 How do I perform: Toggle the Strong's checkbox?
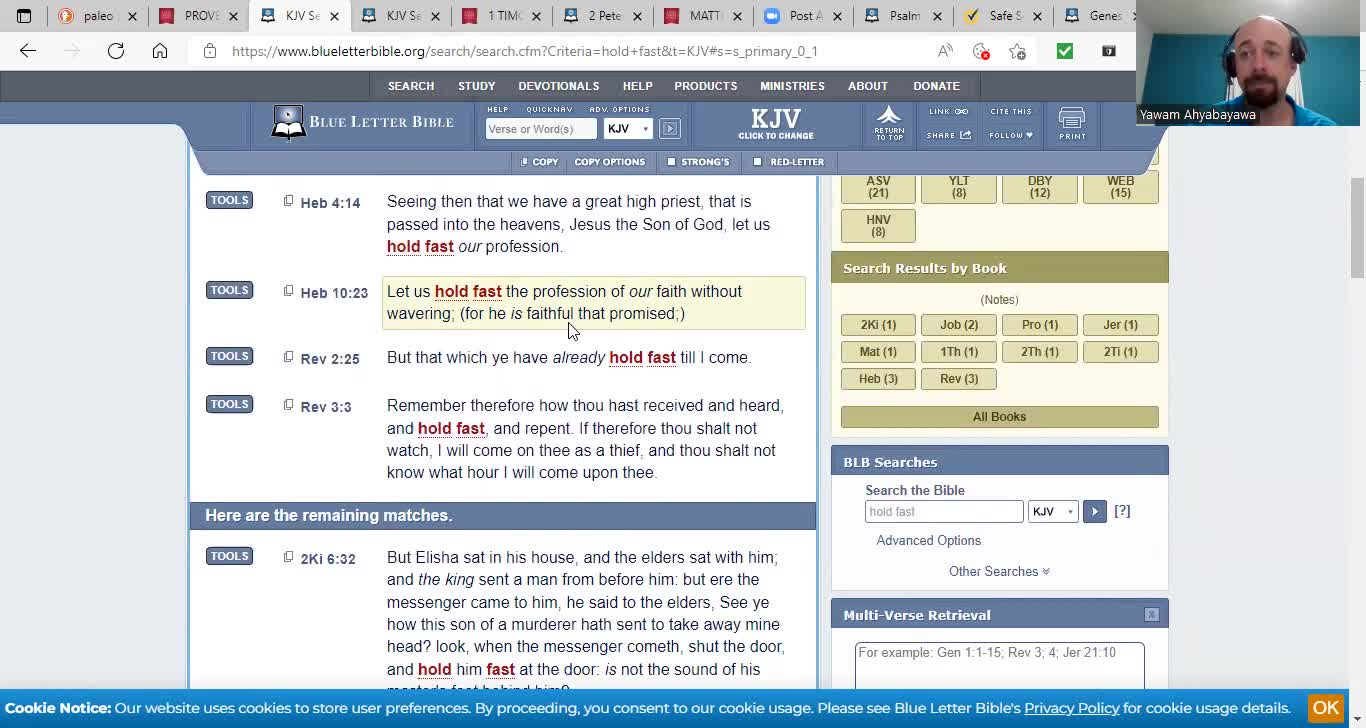(x=672, y=161)
